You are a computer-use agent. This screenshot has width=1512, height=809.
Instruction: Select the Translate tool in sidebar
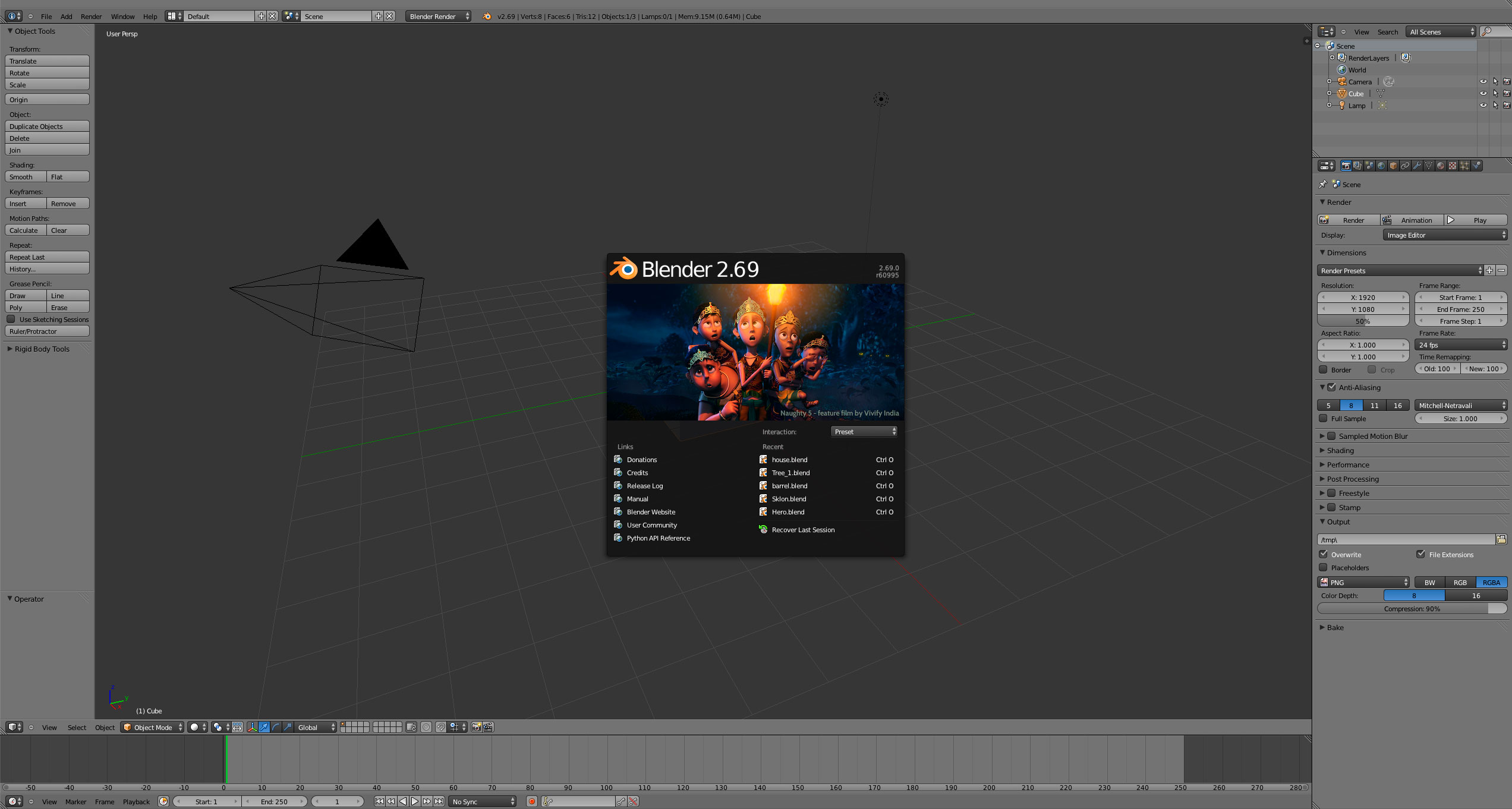[x=47, y=61]
